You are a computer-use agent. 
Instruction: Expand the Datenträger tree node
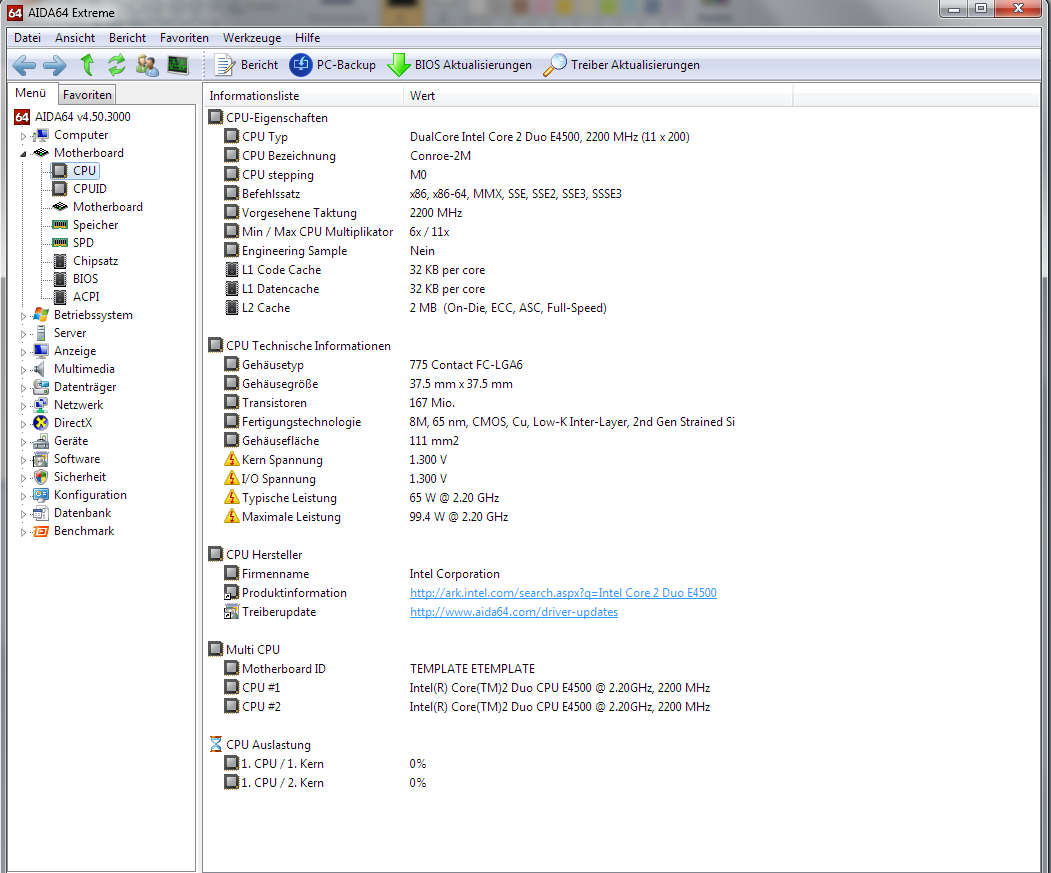click(23, 388)
